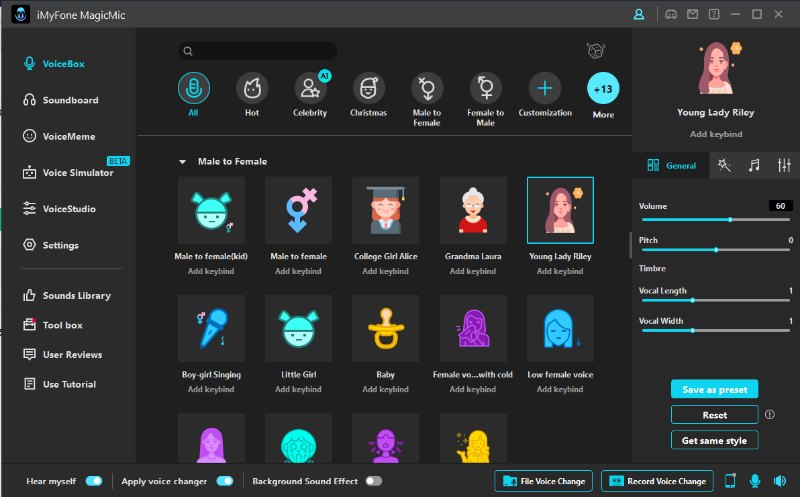Filter by Male to Female category icon
This screenshot has height=497, width=800.
427,88
